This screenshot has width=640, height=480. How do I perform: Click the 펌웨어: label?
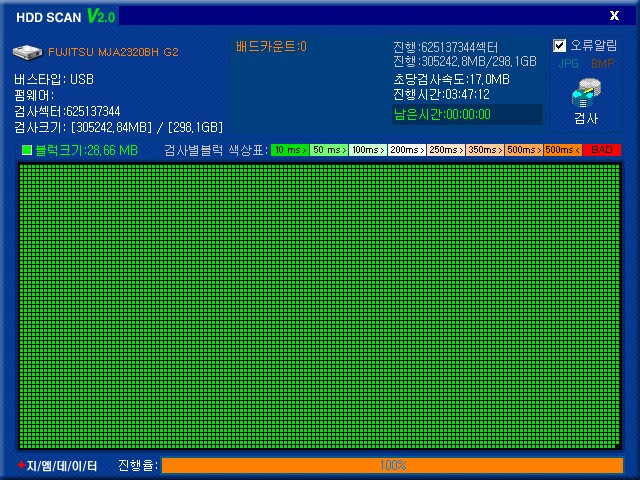click(34, 96)
